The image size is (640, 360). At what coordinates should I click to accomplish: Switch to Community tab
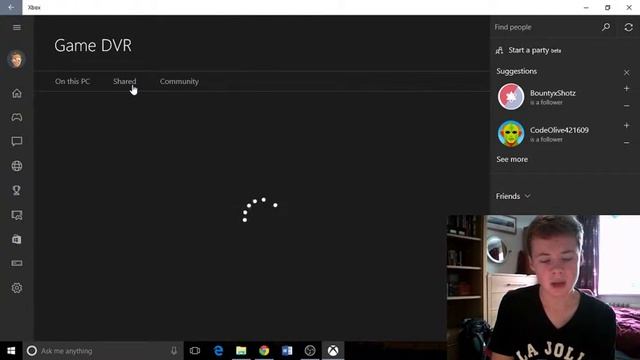179,81
